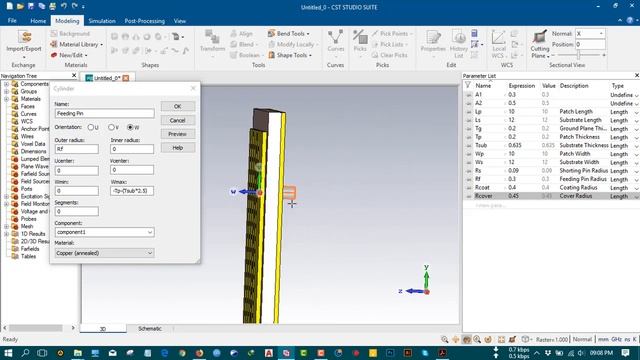The width and height of the screenshot is (640, 360).
Task: Switch to the View ribbon tab
Action: (x=180, y=20)
